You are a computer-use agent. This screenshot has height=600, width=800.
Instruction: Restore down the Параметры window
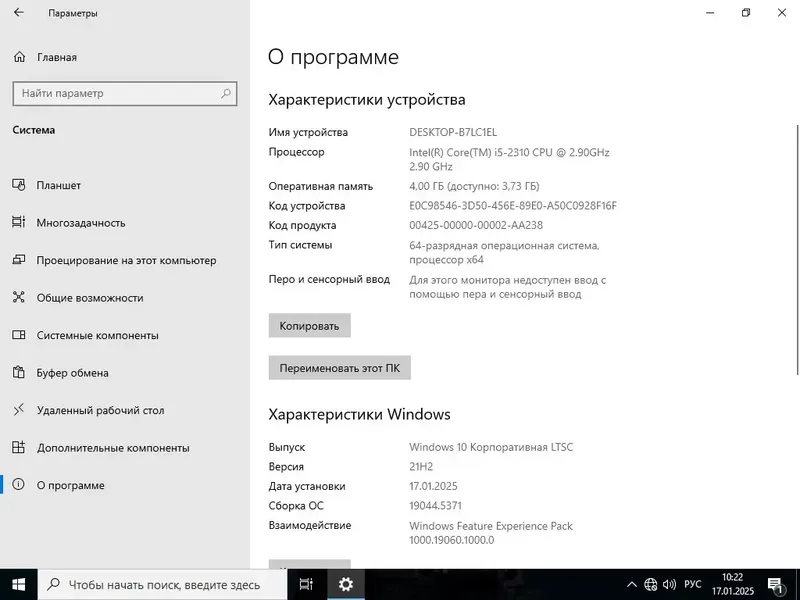746,13
